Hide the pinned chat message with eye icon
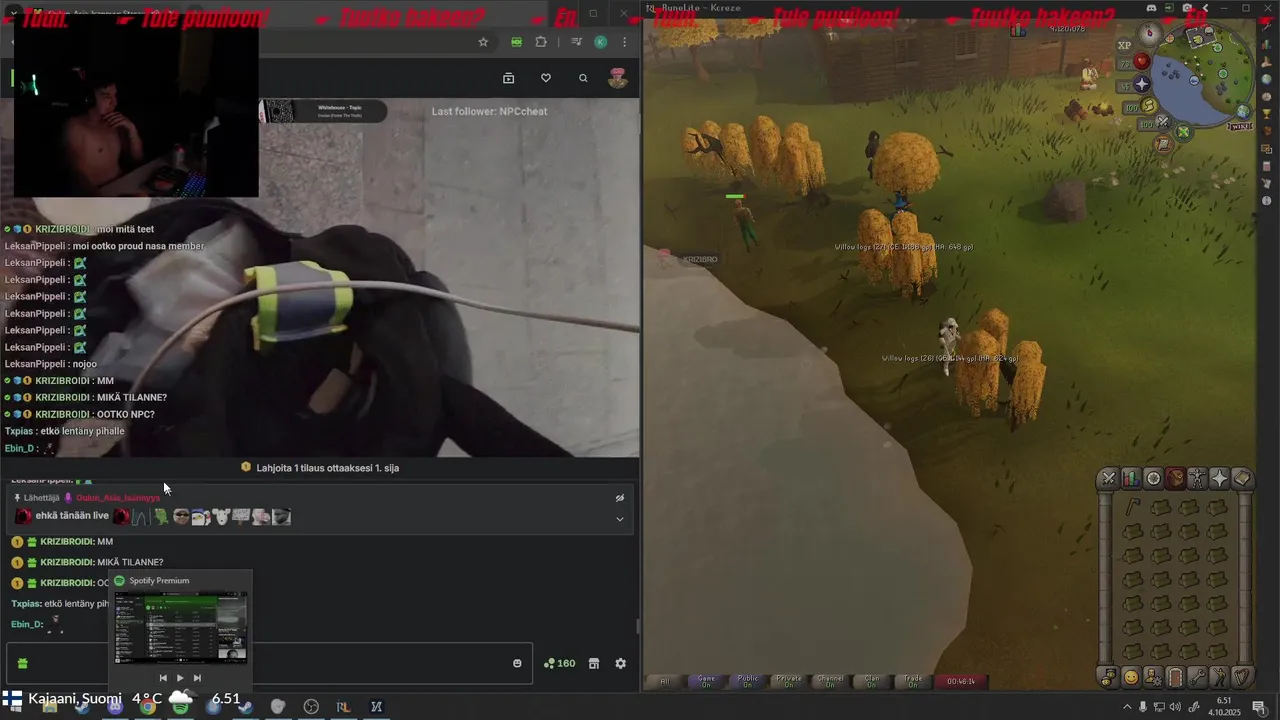 pos(619,497)
